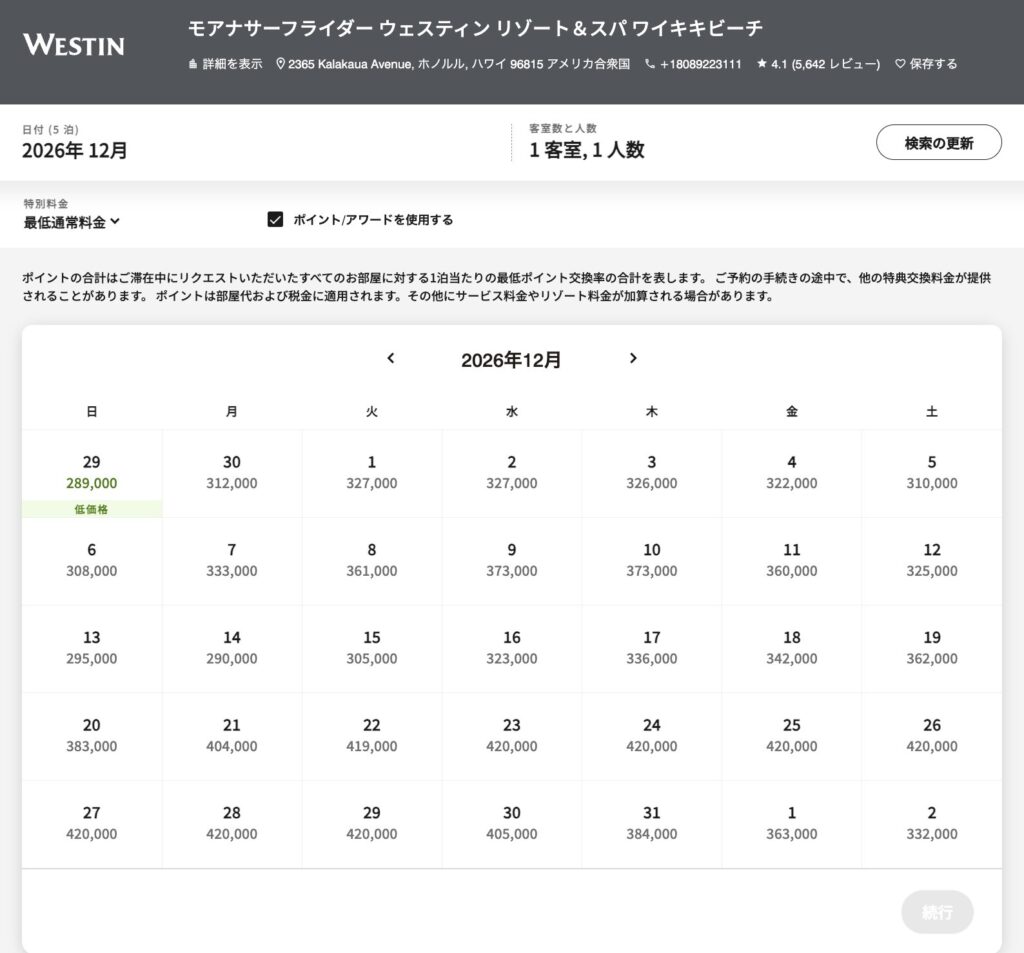This screenshot has width=1024, height=953.
Task: Select December 26 date cell
Action: [932, 736]
